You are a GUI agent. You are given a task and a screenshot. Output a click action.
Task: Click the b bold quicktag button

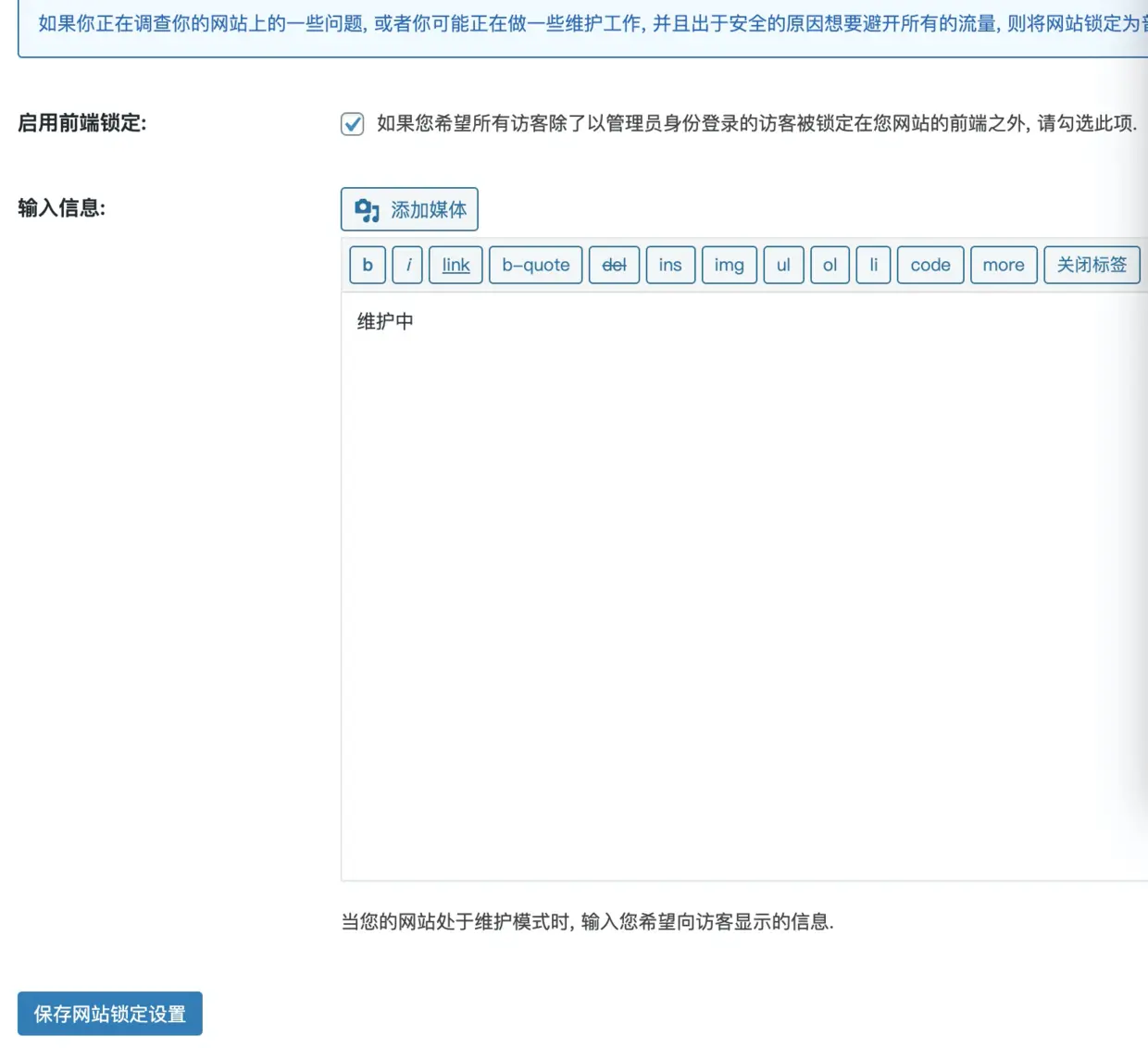pos(368,265)
